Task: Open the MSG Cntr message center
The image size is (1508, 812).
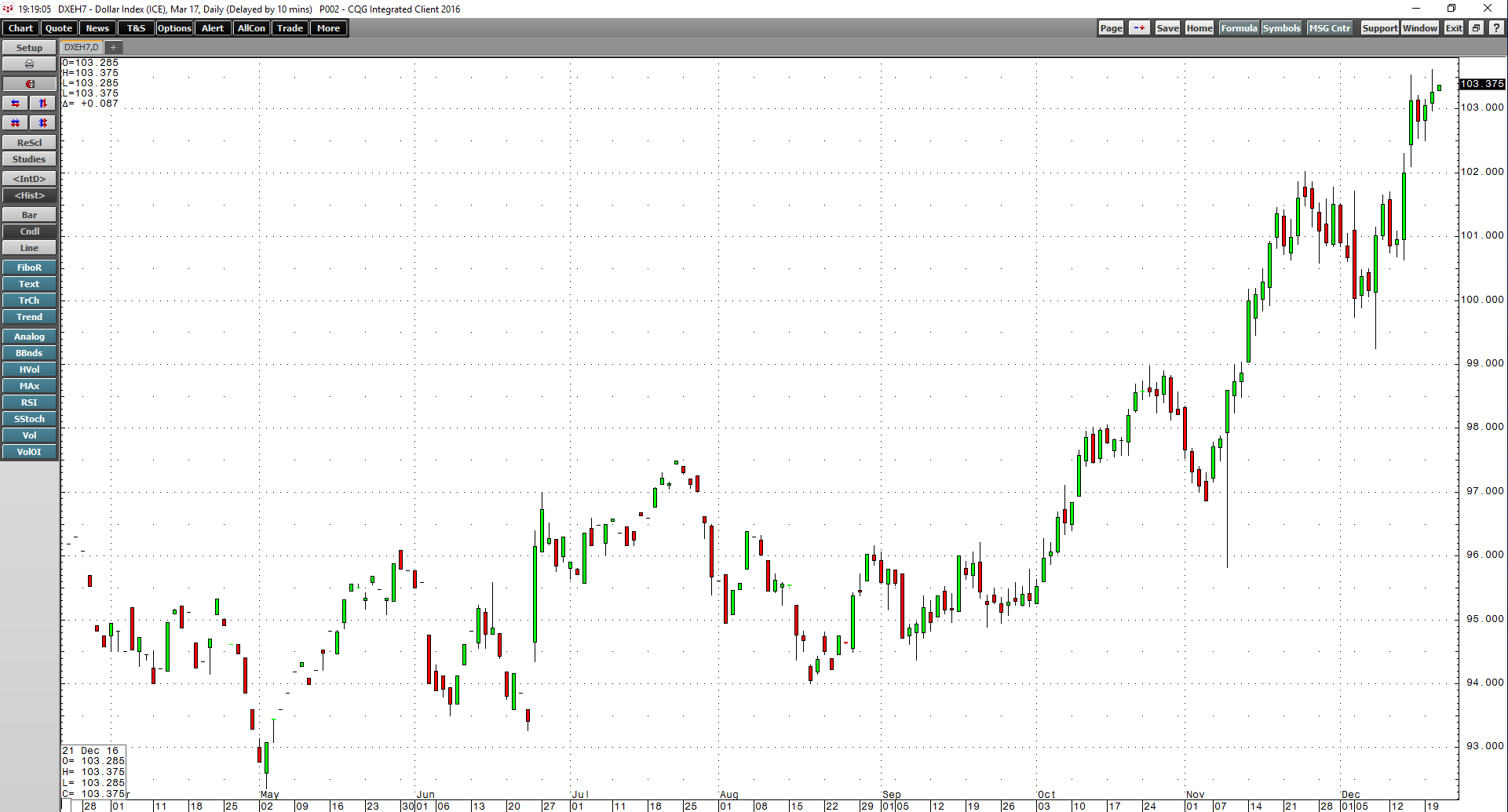Action: pyautogui.click(x=1330, y=28)
